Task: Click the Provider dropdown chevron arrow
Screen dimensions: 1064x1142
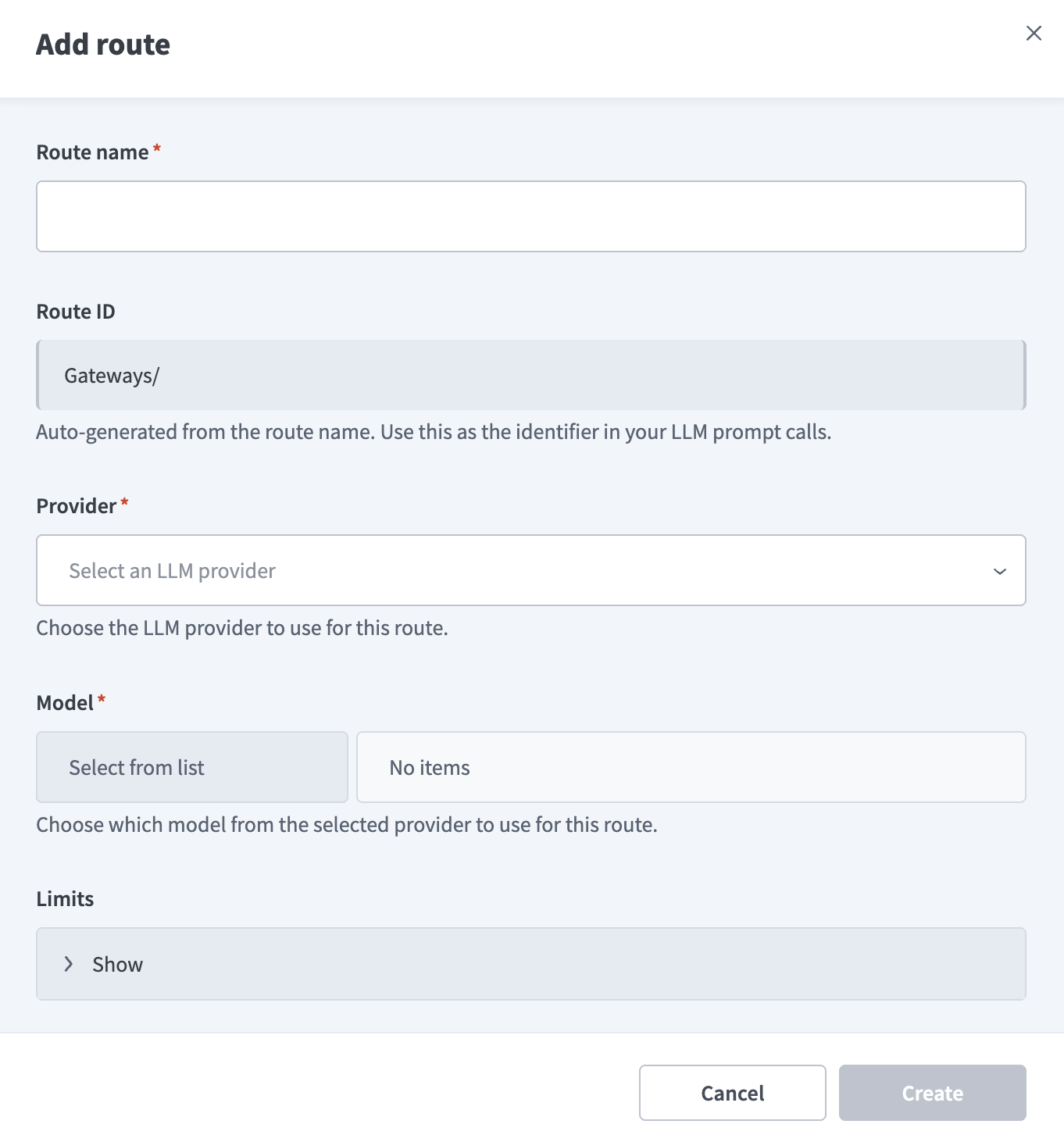Action: pyautogui.click(x=999, y=571)
